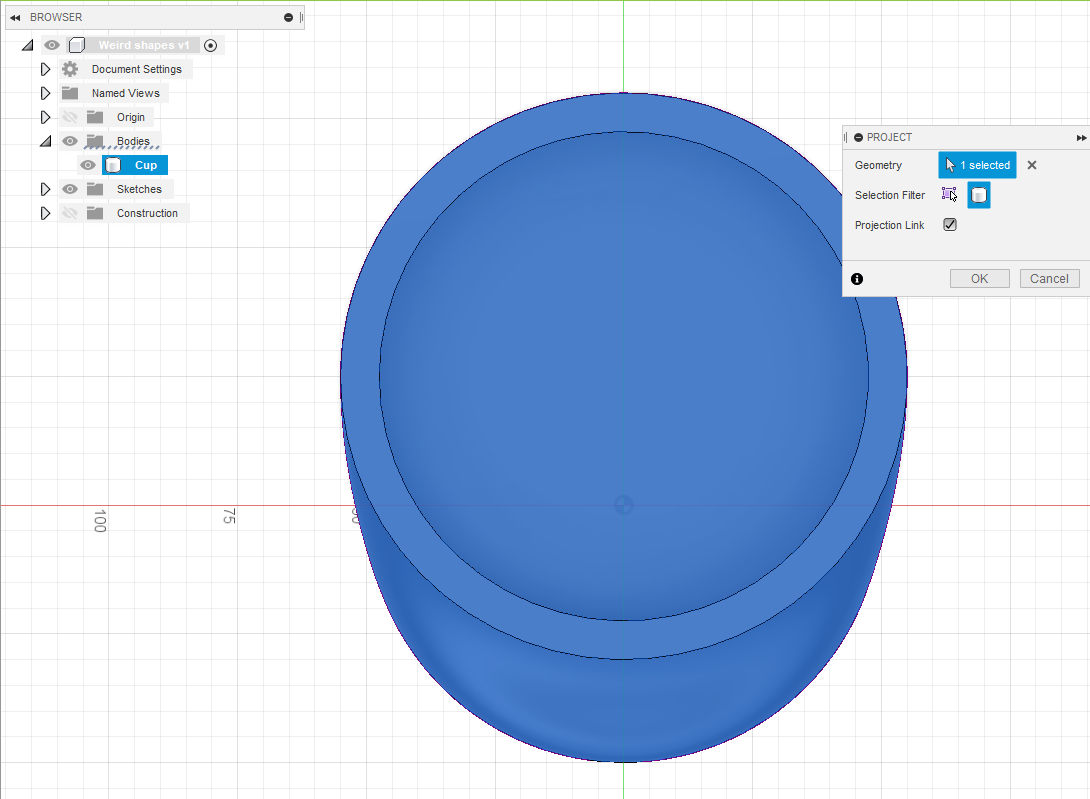Show the hidden Construction folder

(x=70, y=213)
